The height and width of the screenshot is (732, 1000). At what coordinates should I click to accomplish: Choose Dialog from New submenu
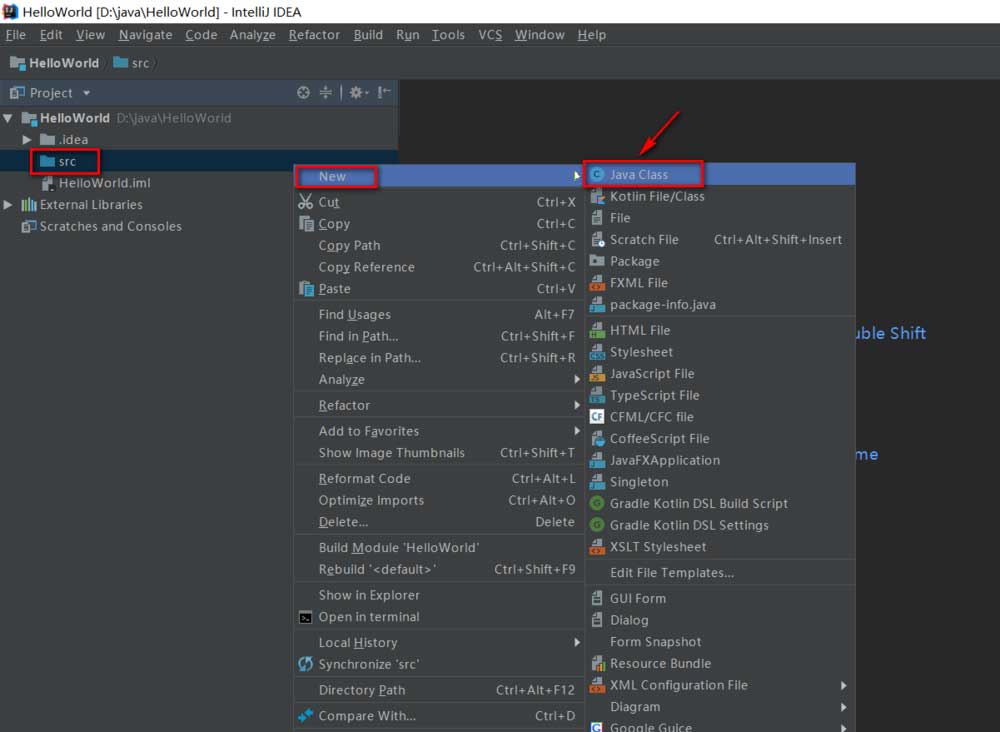(x=721, y=620)
